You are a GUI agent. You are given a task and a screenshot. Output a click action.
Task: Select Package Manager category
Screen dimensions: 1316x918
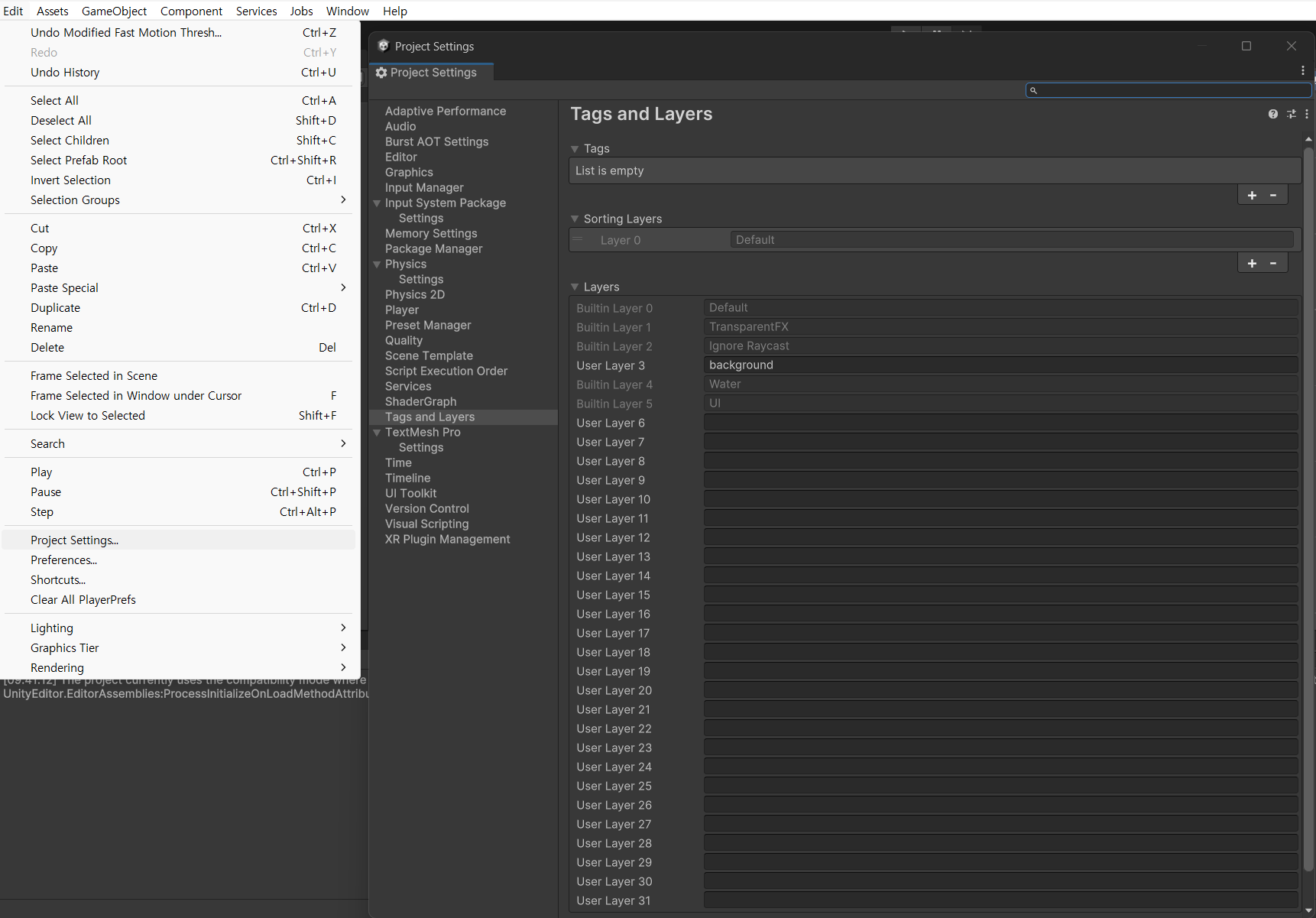[x=433, y=249]
